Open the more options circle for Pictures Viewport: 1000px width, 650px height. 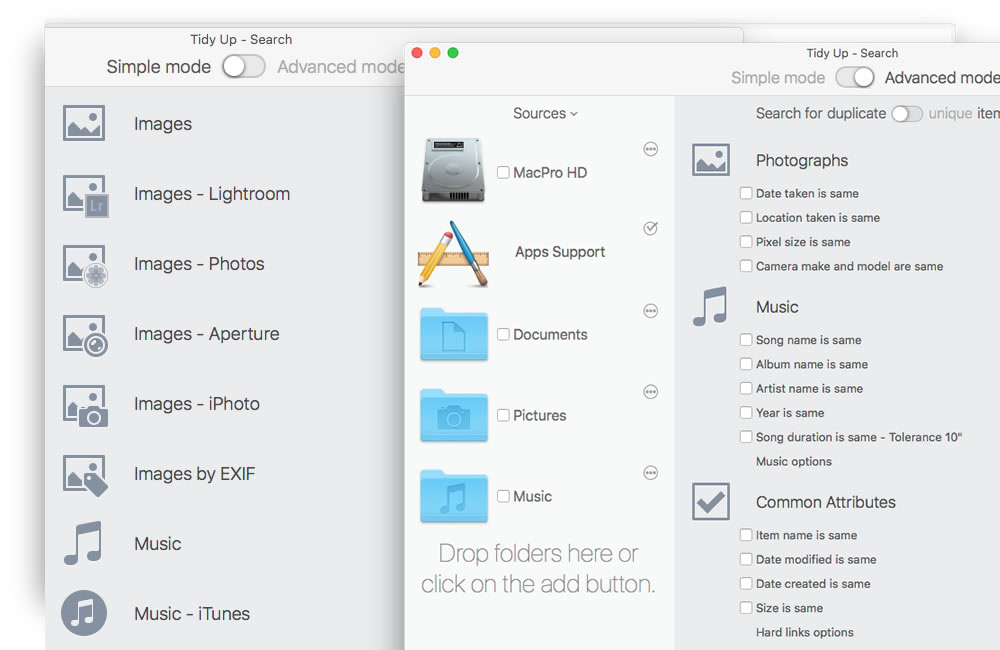coord(651,392)
